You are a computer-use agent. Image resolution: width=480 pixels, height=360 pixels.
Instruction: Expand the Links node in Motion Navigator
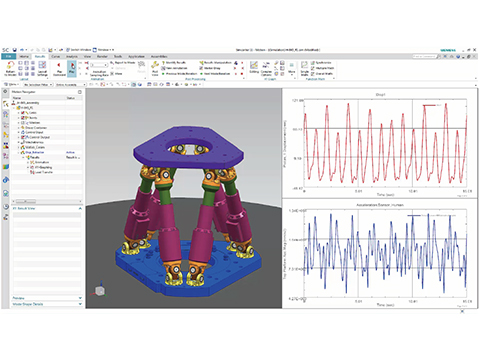click(19, 113)
